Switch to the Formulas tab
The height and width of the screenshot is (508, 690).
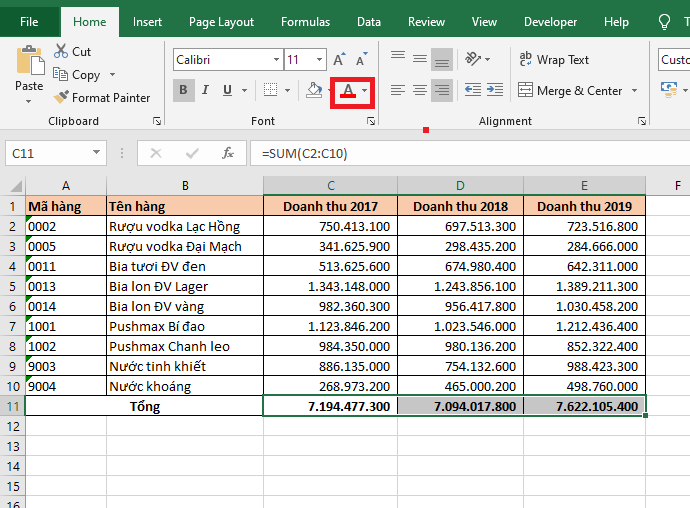point(305,22)
